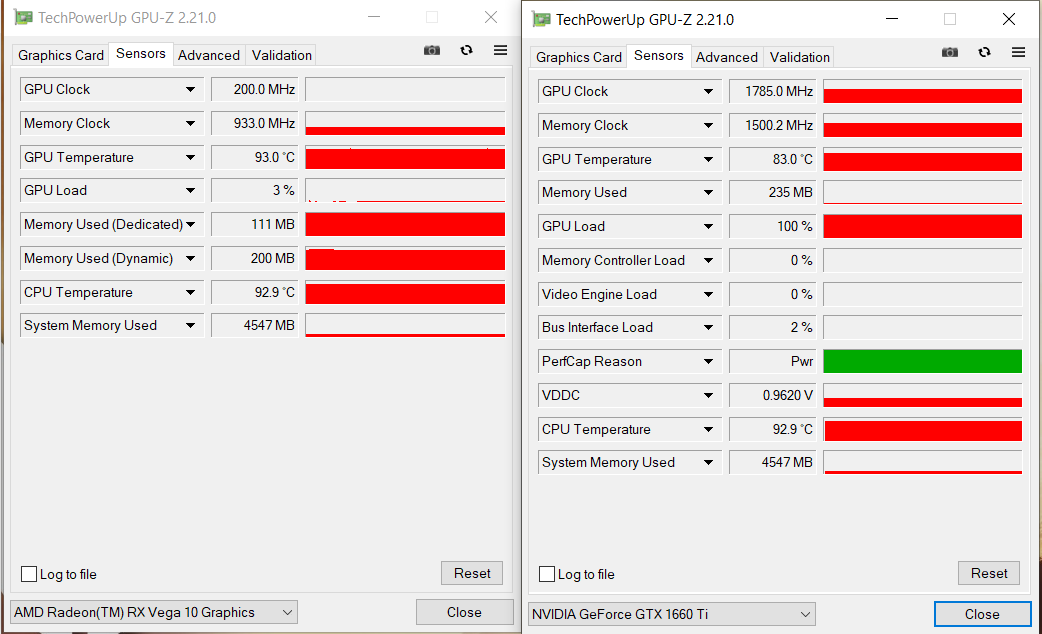The height and width of the screenshot is (634, 1042).
Task: Open the AMD Radeon RX Vega 10 selector
Action: pyautogui.click(x=154, y=612)
